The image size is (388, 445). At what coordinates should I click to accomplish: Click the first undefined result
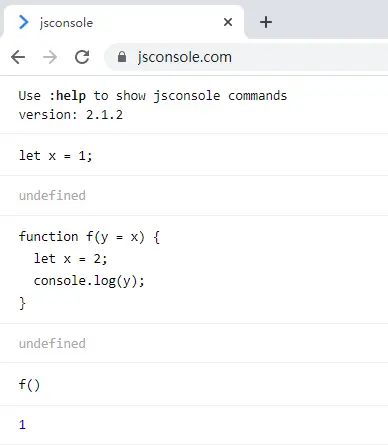click(x=52, y=195)
